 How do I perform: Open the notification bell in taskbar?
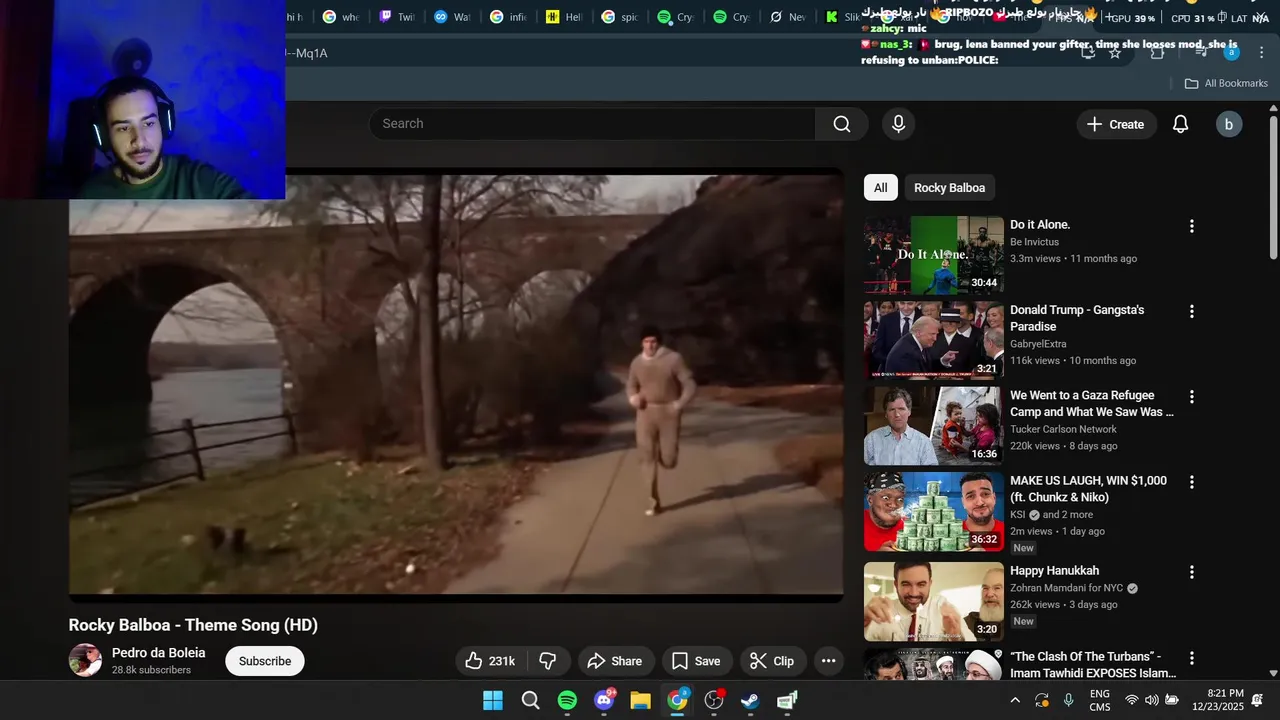click(1257, 700)
